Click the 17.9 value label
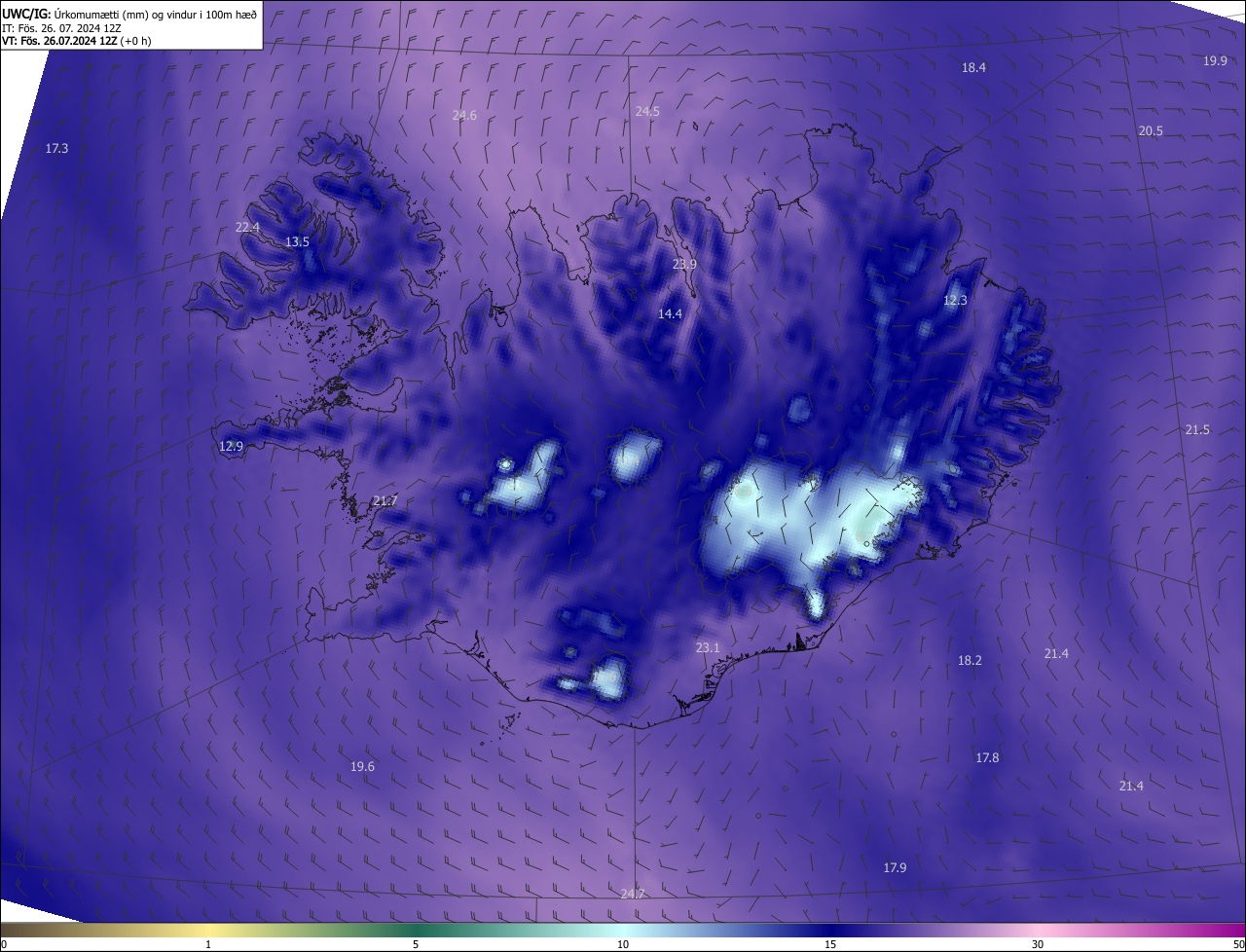This screenshot has height=952, width=1246. click(x=895, y=868)
